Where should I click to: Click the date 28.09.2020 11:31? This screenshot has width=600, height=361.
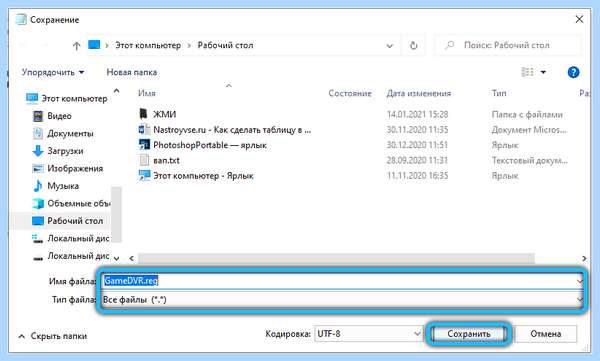click(417, 160)
